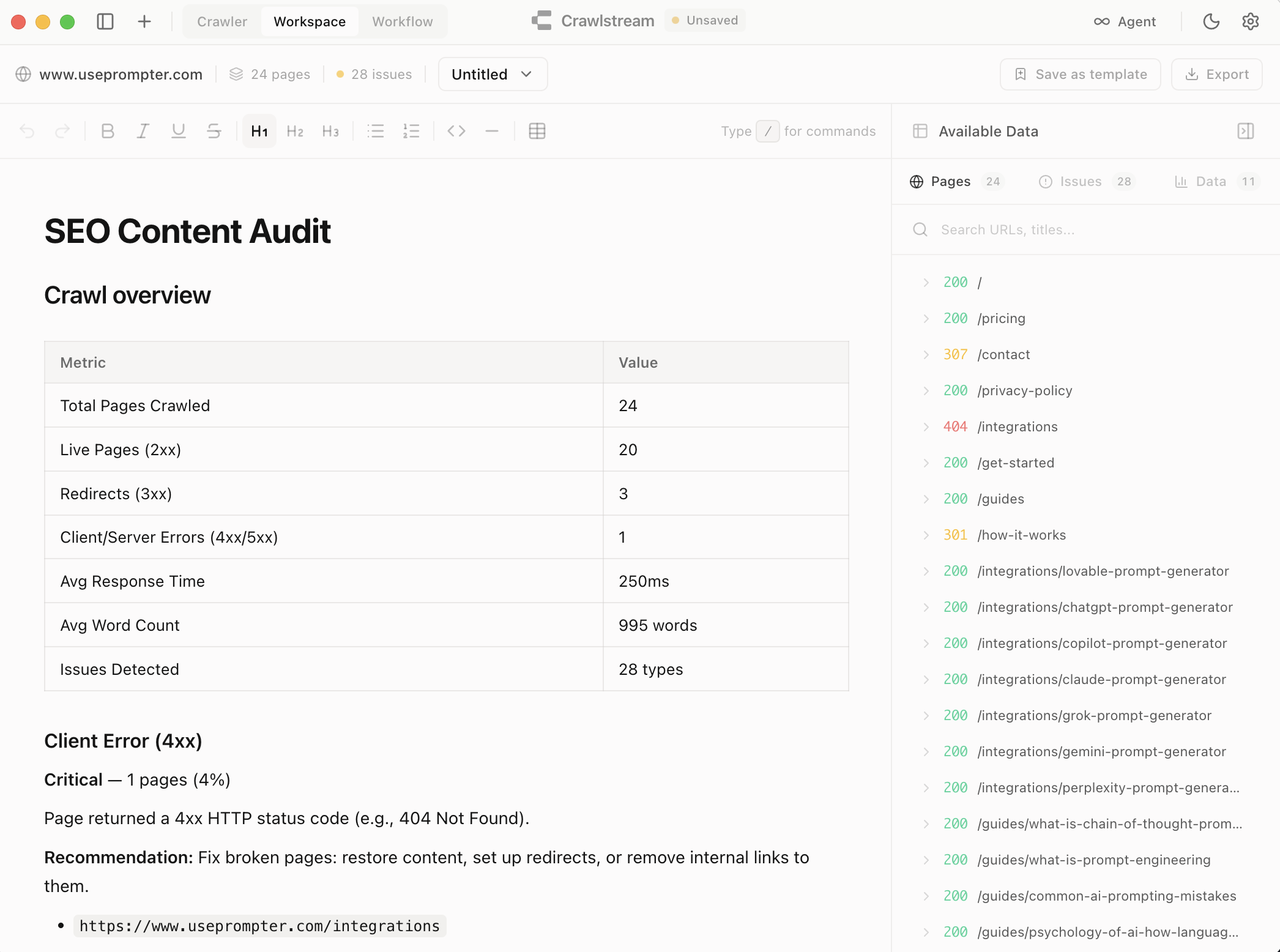Export the report
The image size is (1280, 952).
[x=1216, y=74]
